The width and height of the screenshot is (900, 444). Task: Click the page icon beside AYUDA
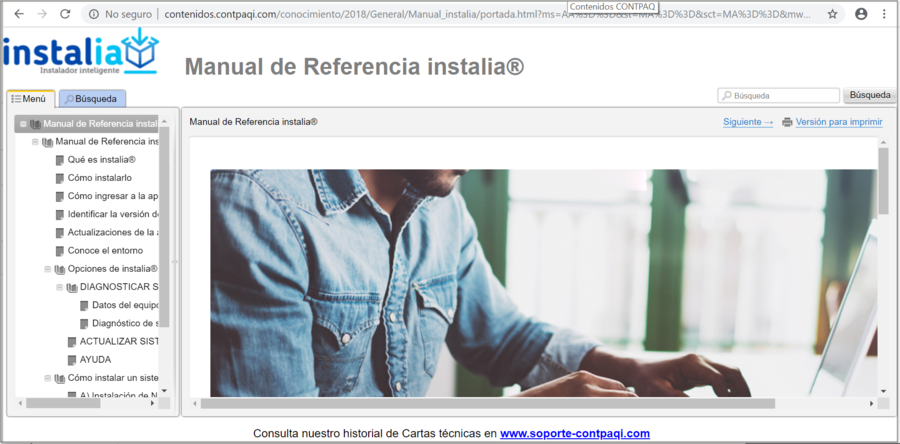[72, 360]
